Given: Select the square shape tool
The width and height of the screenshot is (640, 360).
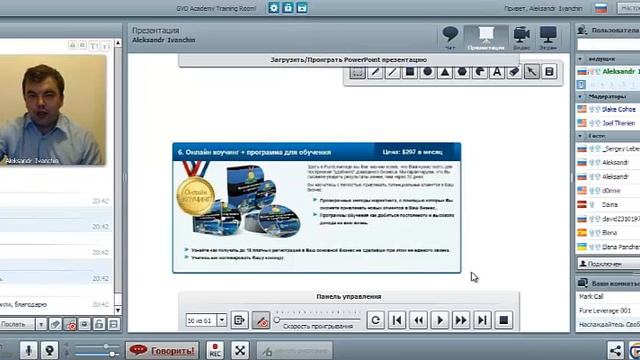Looking at the screenshot, I should pyautogui.click(x=410, y=72).
